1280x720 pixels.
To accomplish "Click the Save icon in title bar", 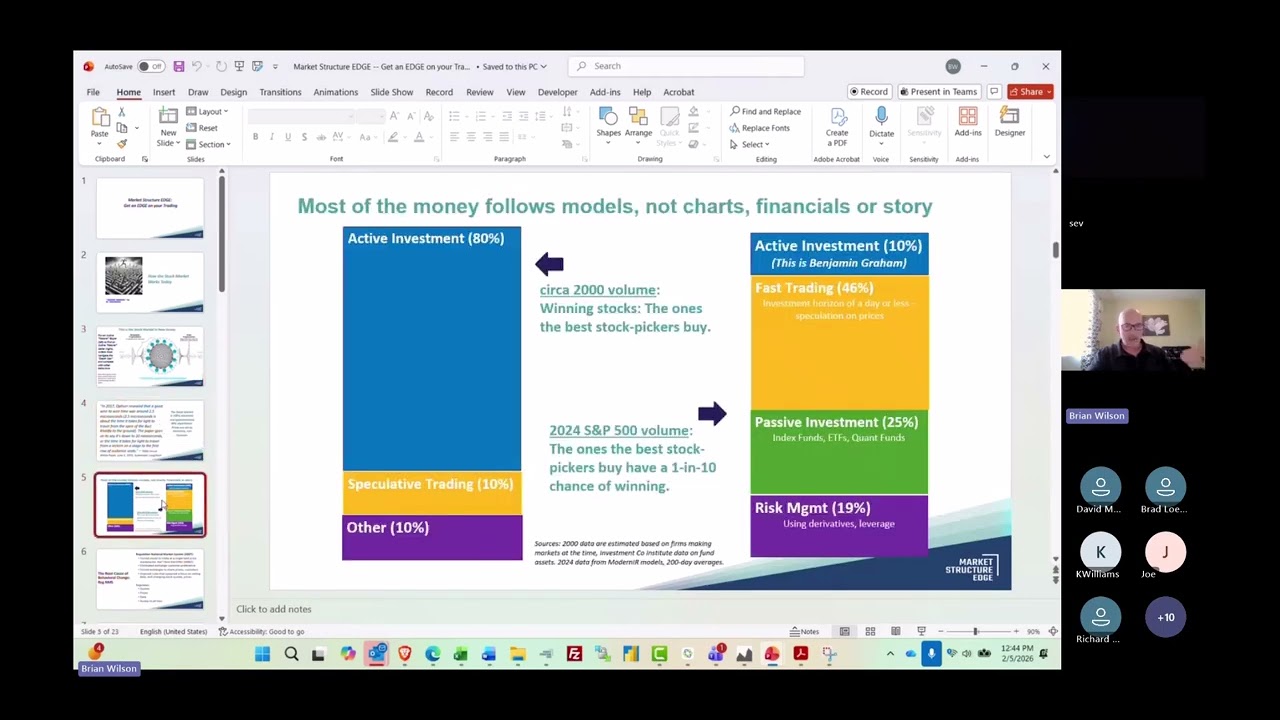I will coord(178,66).
